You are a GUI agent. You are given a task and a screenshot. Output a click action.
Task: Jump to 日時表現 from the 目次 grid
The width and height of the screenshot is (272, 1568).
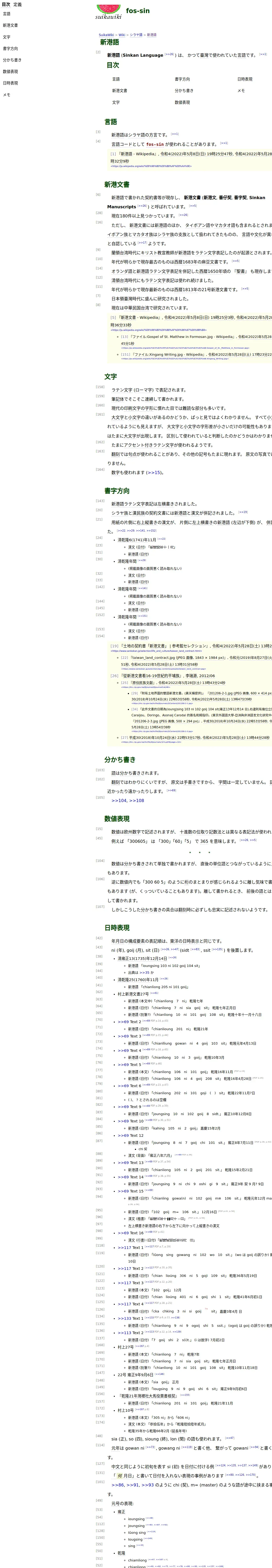tap(245, 79)
